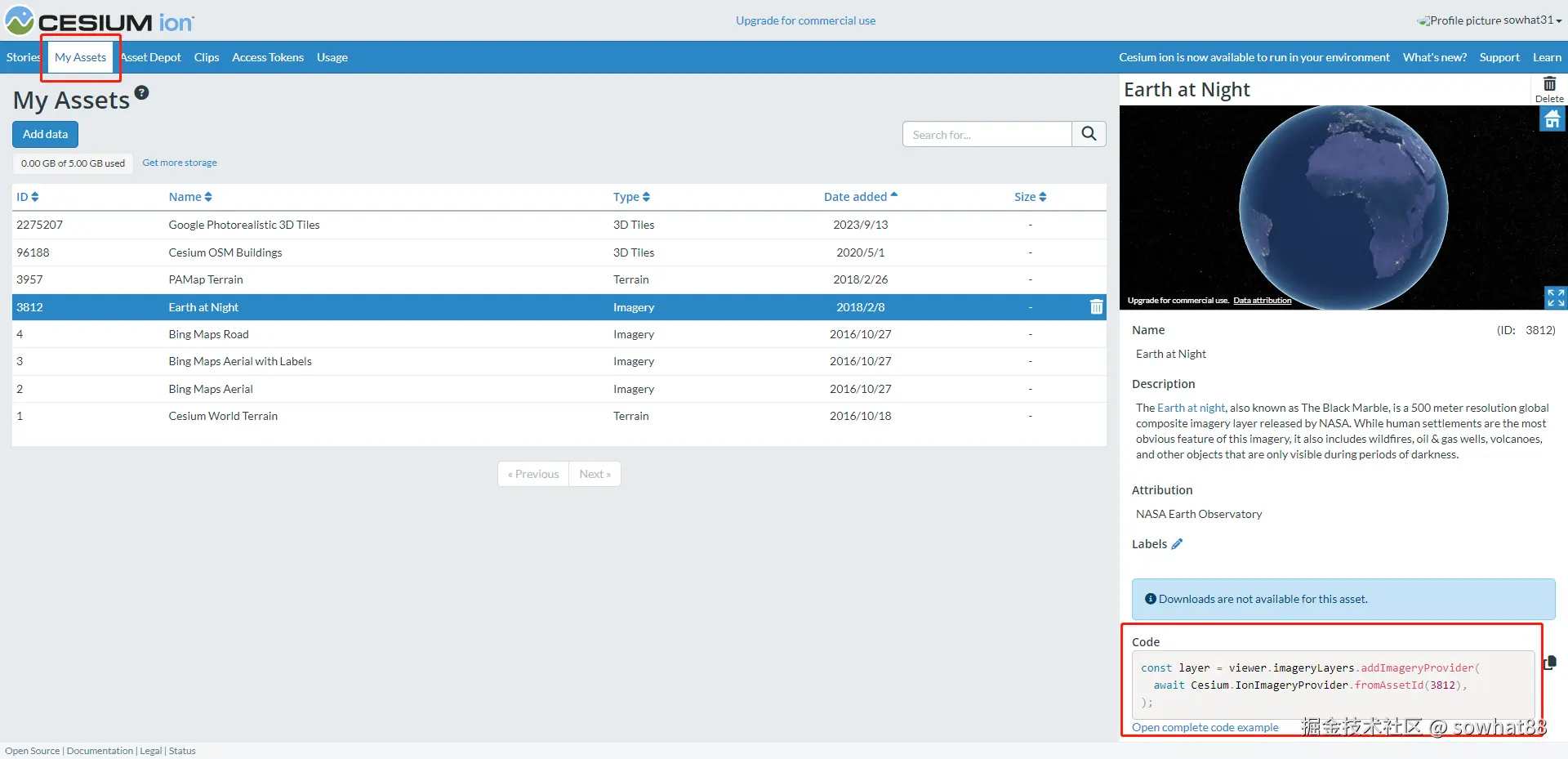Open the My Assets help question-mark icon
The image size is (1568, 759).
[142, 92]
